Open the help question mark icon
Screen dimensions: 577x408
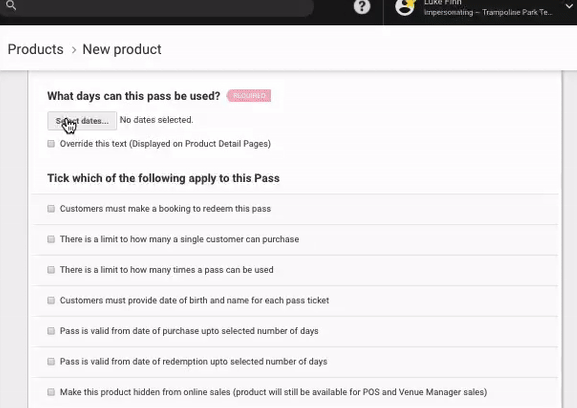362,6
